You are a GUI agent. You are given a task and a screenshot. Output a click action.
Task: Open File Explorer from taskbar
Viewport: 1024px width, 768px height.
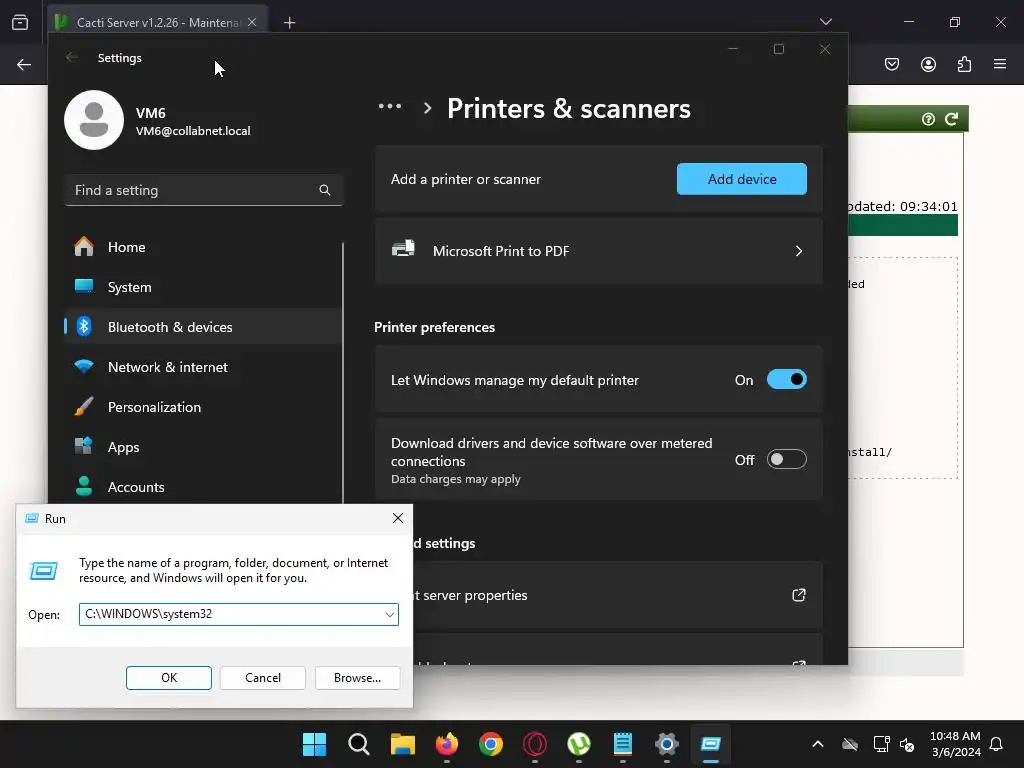point(403,744)
